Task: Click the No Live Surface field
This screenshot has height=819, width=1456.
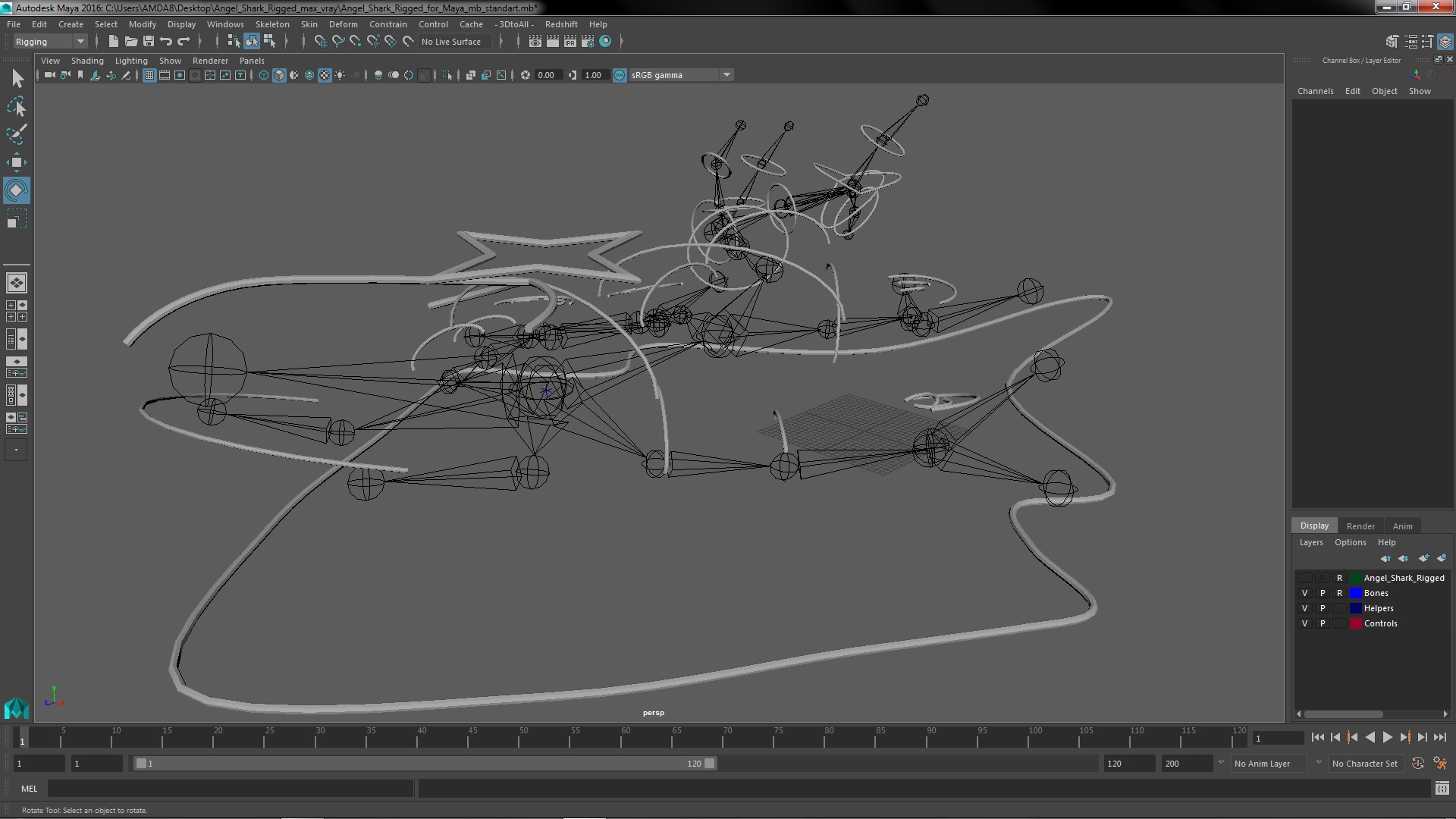Action: point(455,42)
